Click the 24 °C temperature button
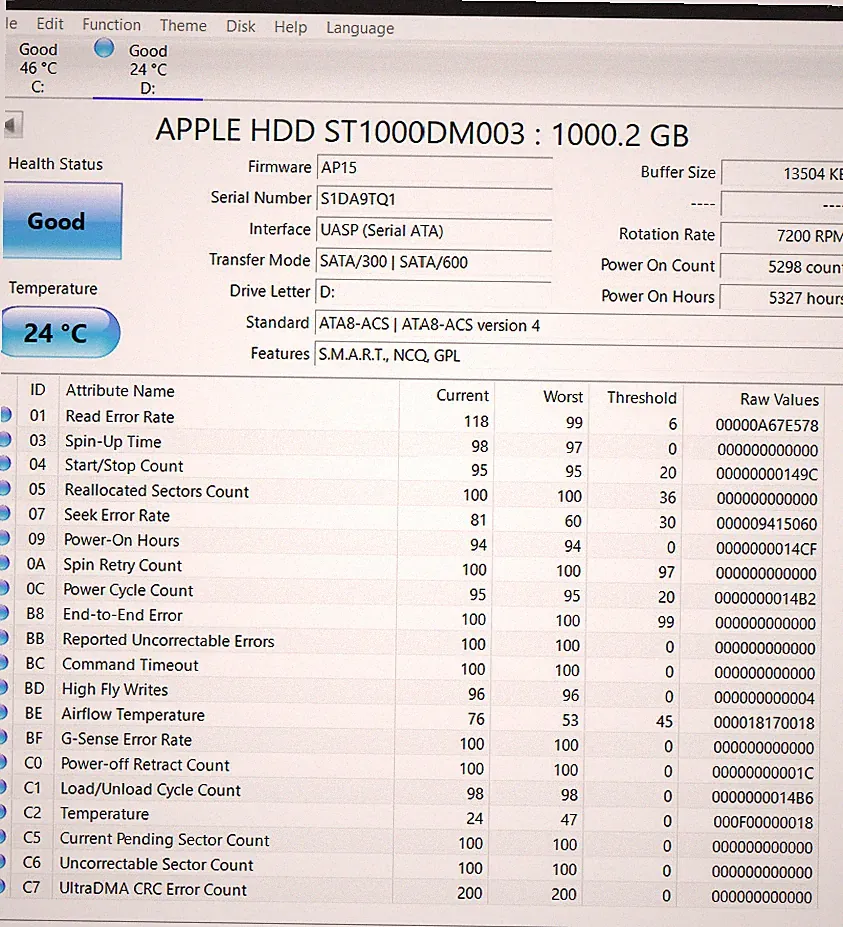Image resolution: width=843 pixels, height=927 pixels. click(x=60, y=332)
